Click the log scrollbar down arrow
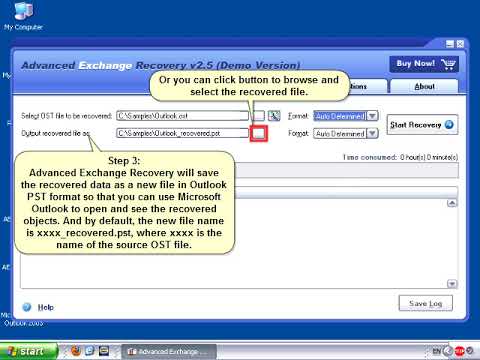Viewport: 480px width, 360px height. (452, 284)
